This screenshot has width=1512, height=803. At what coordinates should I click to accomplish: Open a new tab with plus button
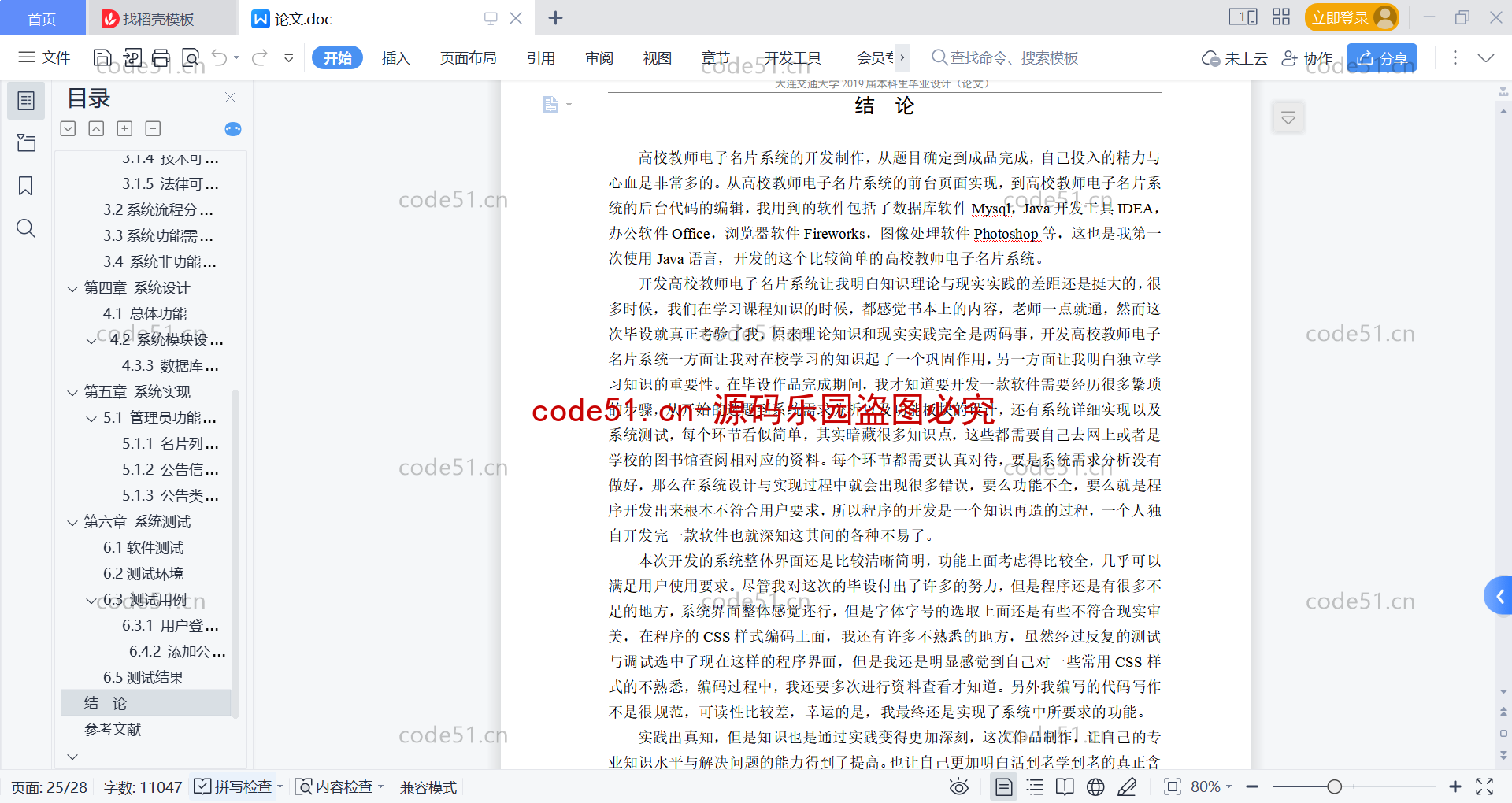click(555, 17)
